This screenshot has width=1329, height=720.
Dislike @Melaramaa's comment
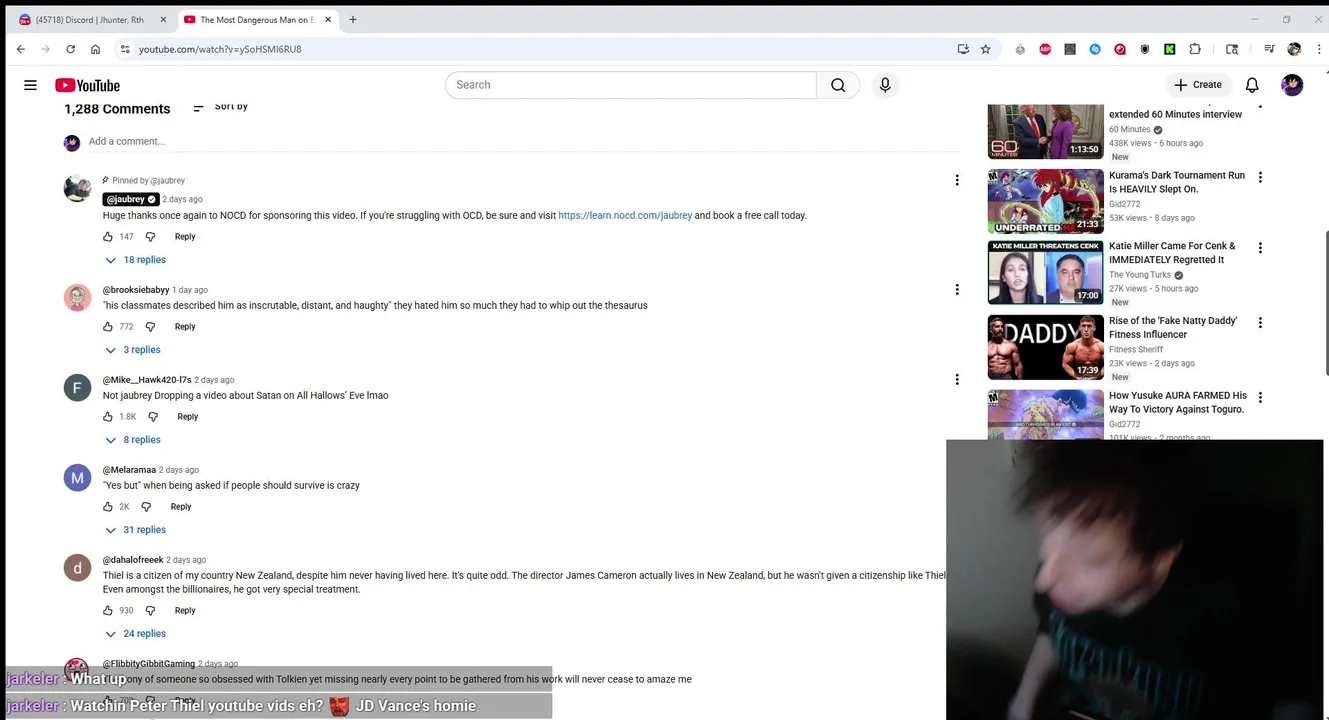point(146,507)
